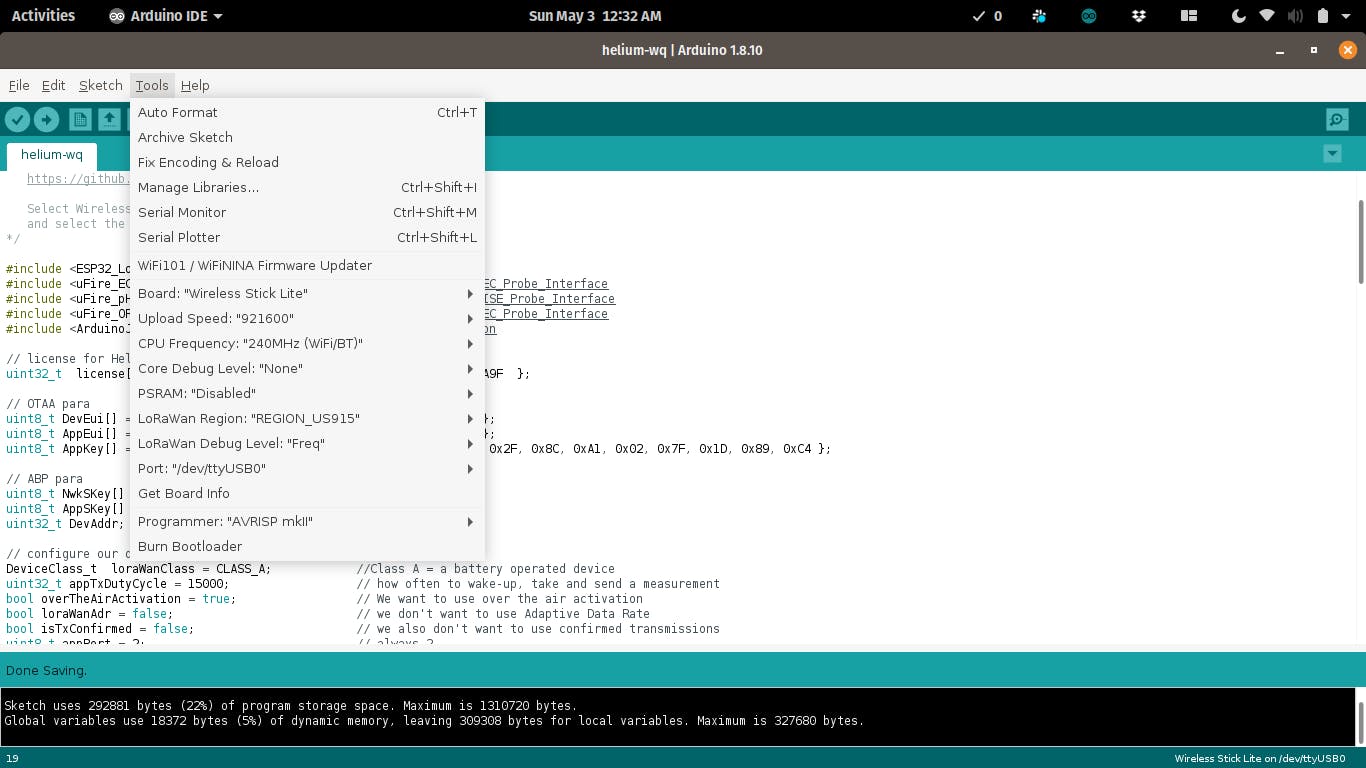Expand Core Debug Level: "None" submenu

[x=307, y=368]
